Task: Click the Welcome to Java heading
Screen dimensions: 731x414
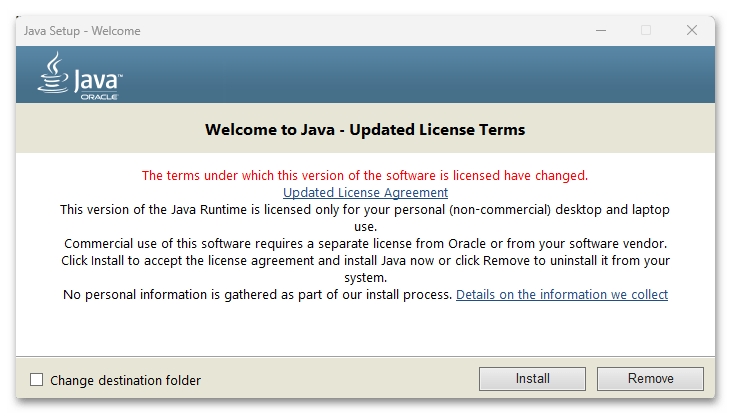Action: pyautogui.click(x=365, y=130)
